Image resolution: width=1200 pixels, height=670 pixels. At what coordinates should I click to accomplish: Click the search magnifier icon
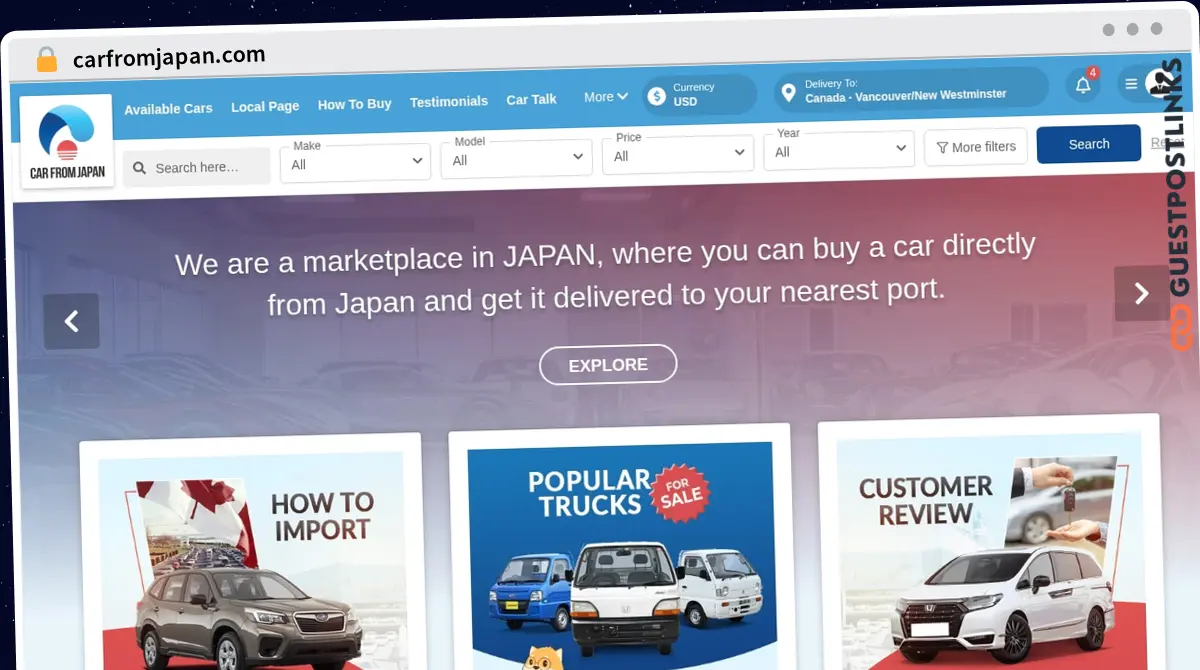(140, 168)
